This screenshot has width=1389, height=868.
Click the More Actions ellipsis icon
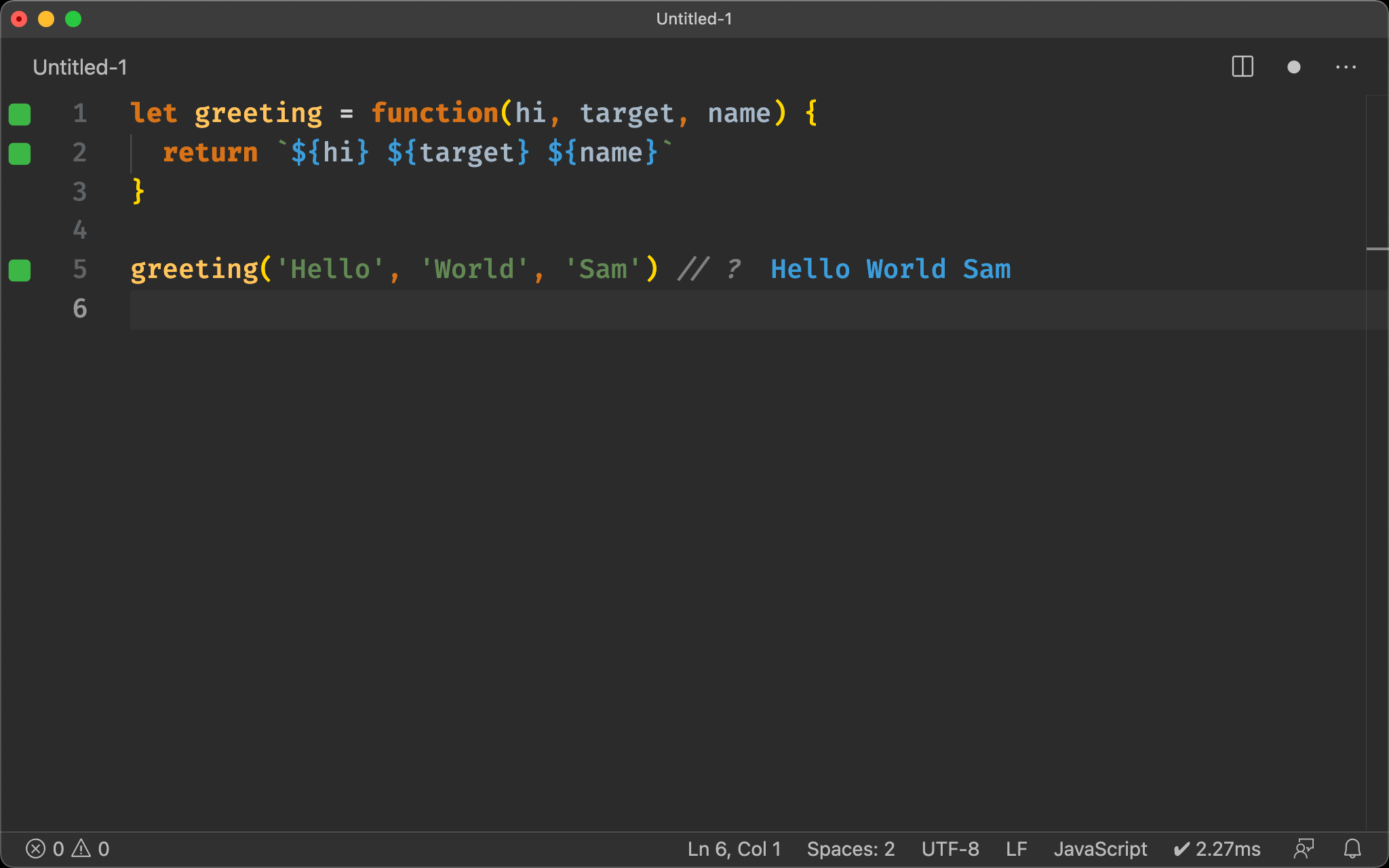pos(1346,66)
